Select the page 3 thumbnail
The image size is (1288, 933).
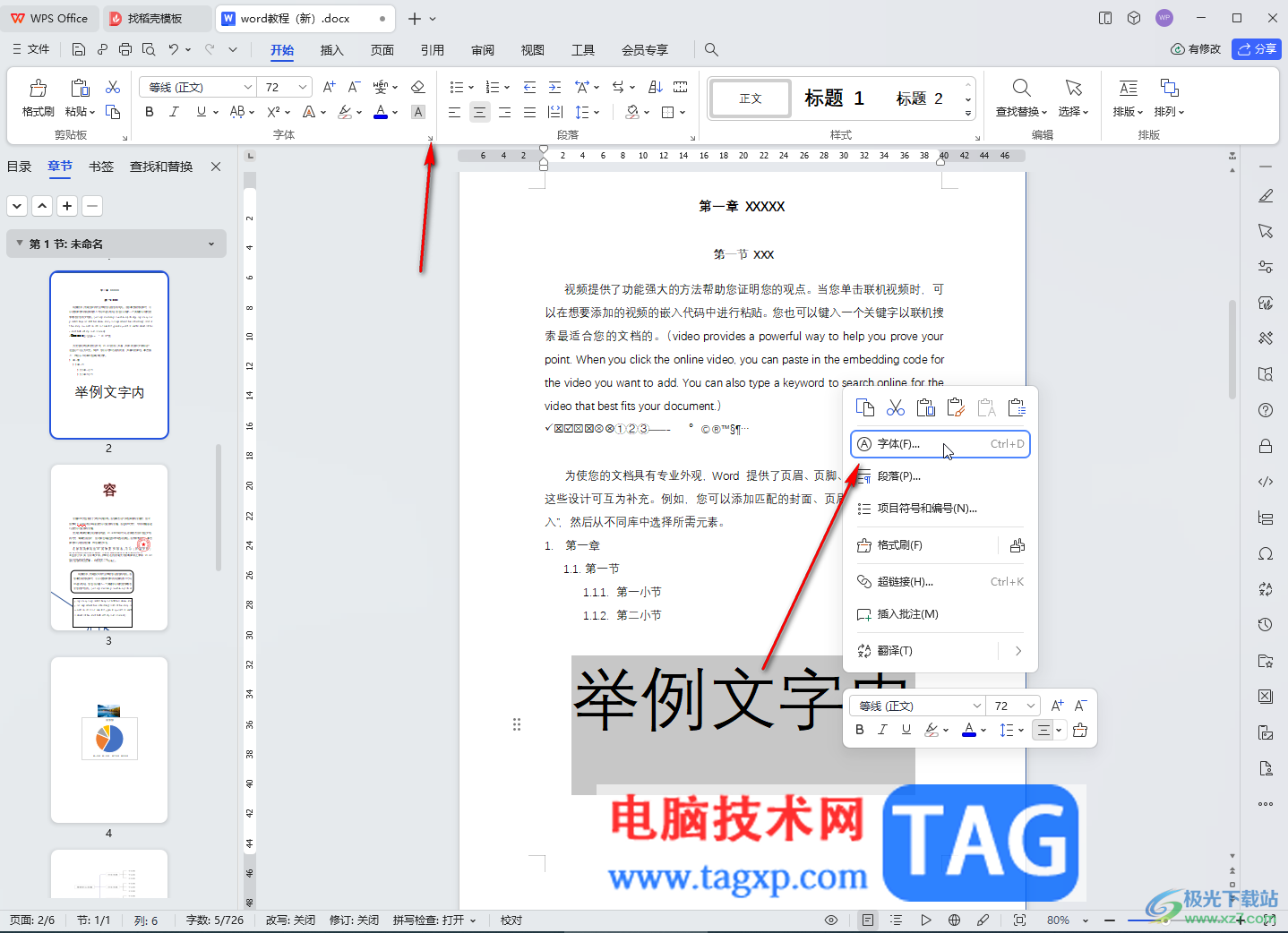click(x=109, y=547)
